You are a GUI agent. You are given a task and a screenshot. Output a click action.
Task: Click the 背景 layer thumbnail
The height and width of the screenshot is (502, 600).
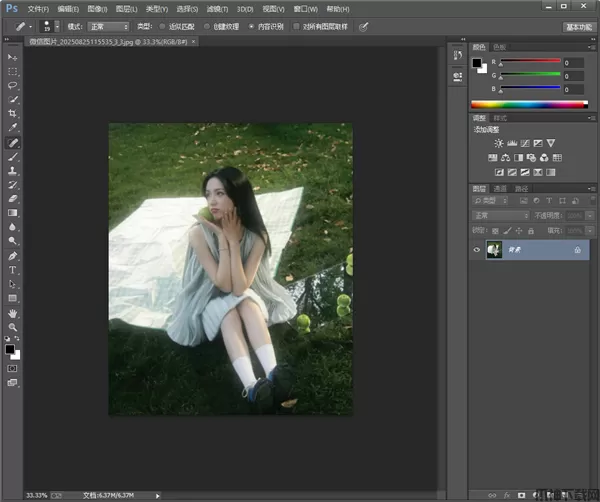point(494,251)
